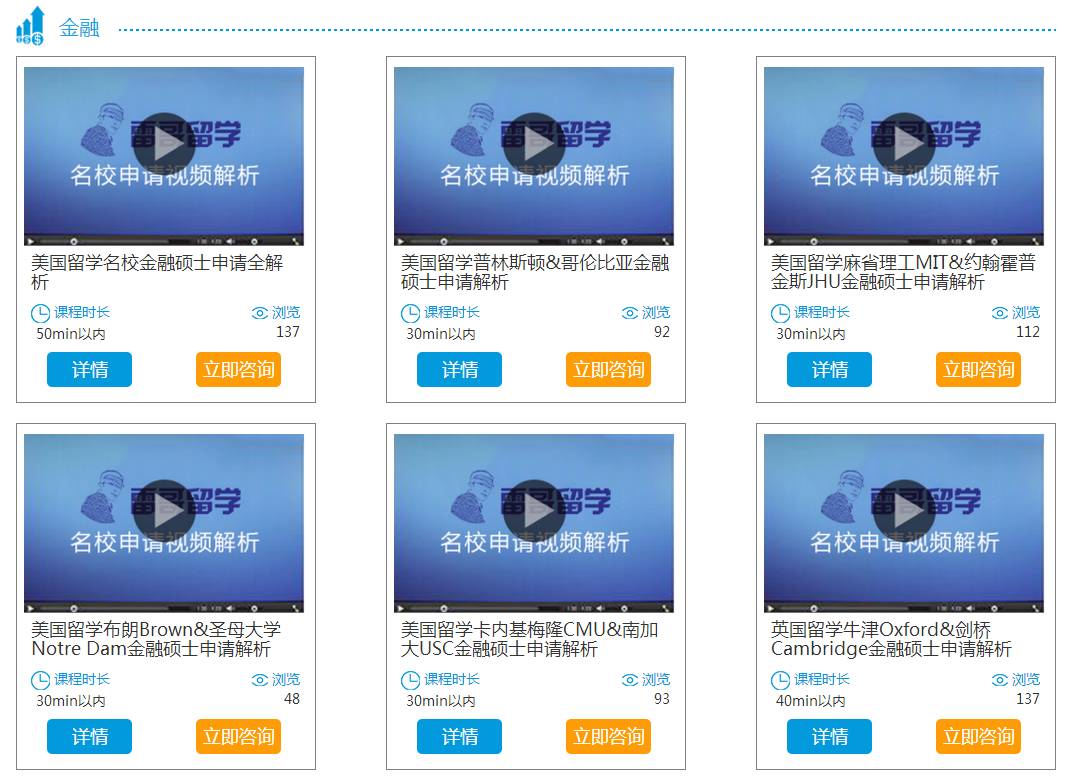Viewport: 1066px width, 776px height.
Task: Click view count 48
Action: [292, 699]
